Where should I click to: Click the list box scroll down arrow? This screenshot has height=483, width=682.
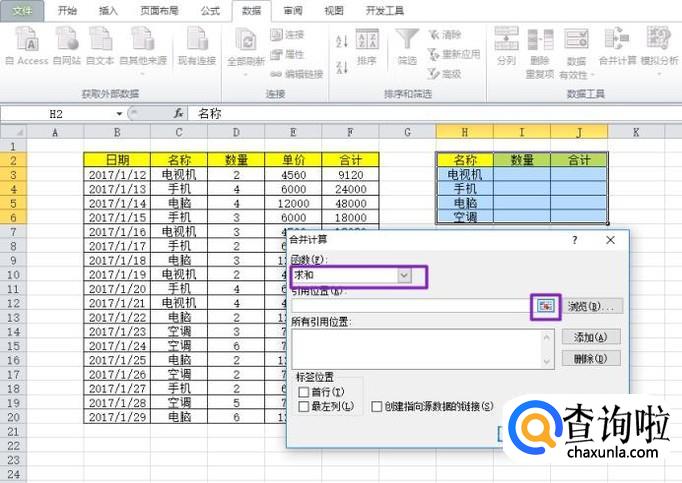tap(547, 362)
